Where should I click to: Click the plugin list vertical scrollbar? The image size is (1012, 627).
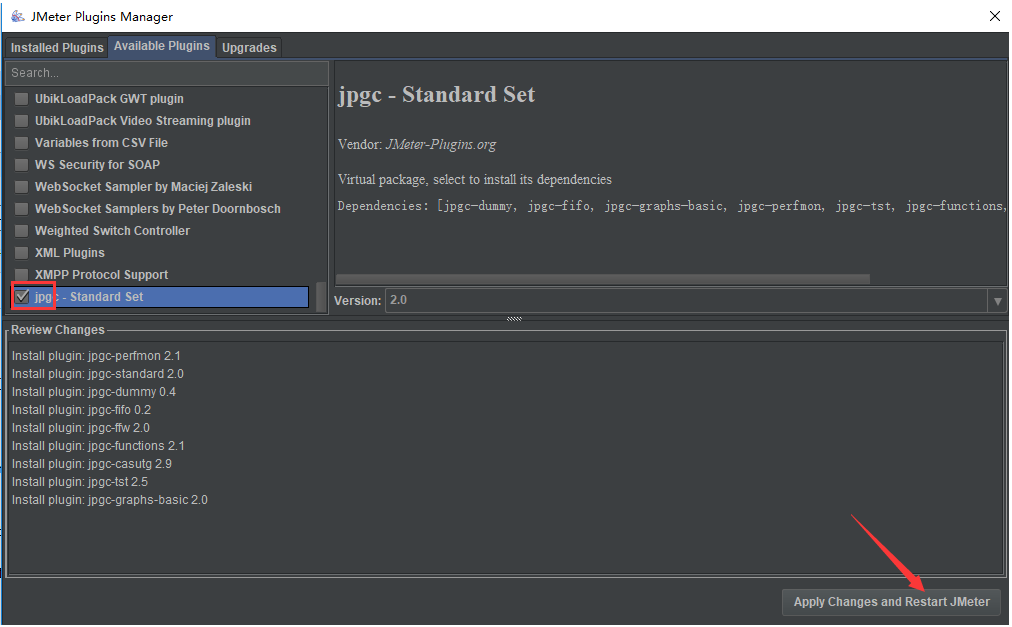tap(321, 296)
